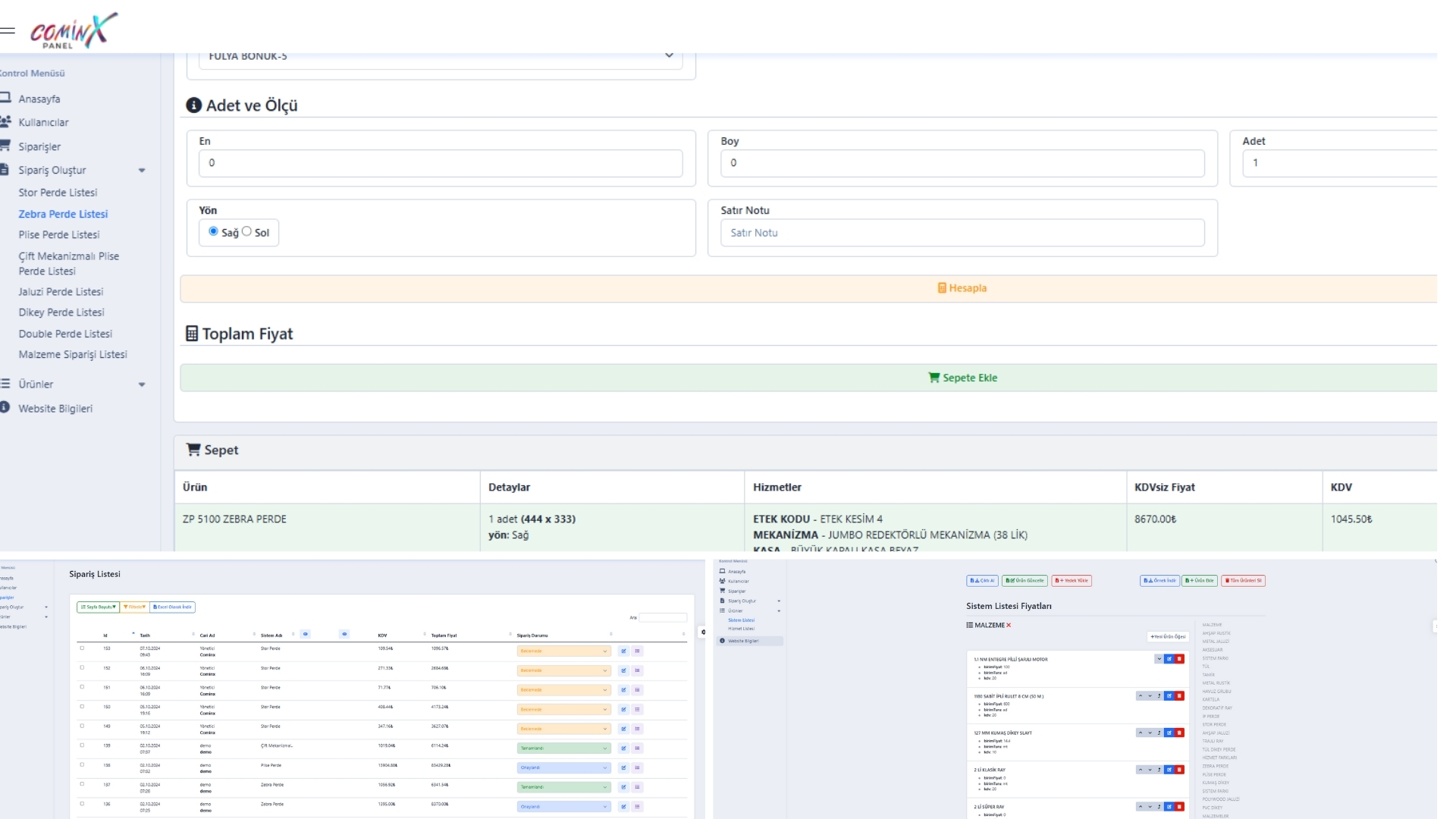Click details list icon for order 139
The image size is (1456, 819).
click(x=638, y=748)
